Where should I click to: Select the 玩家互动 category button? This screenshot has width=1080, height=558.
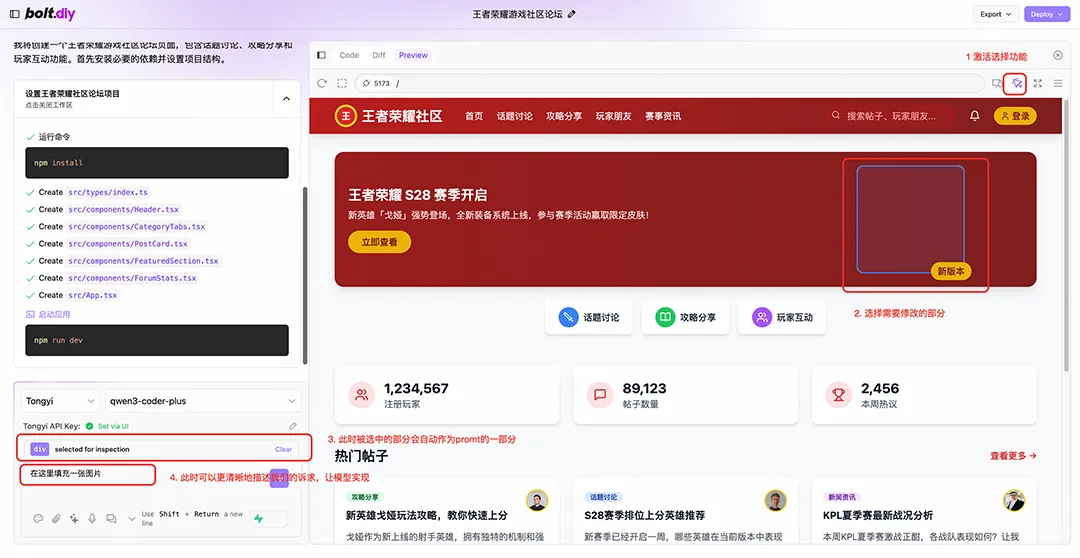pos(782,318)
